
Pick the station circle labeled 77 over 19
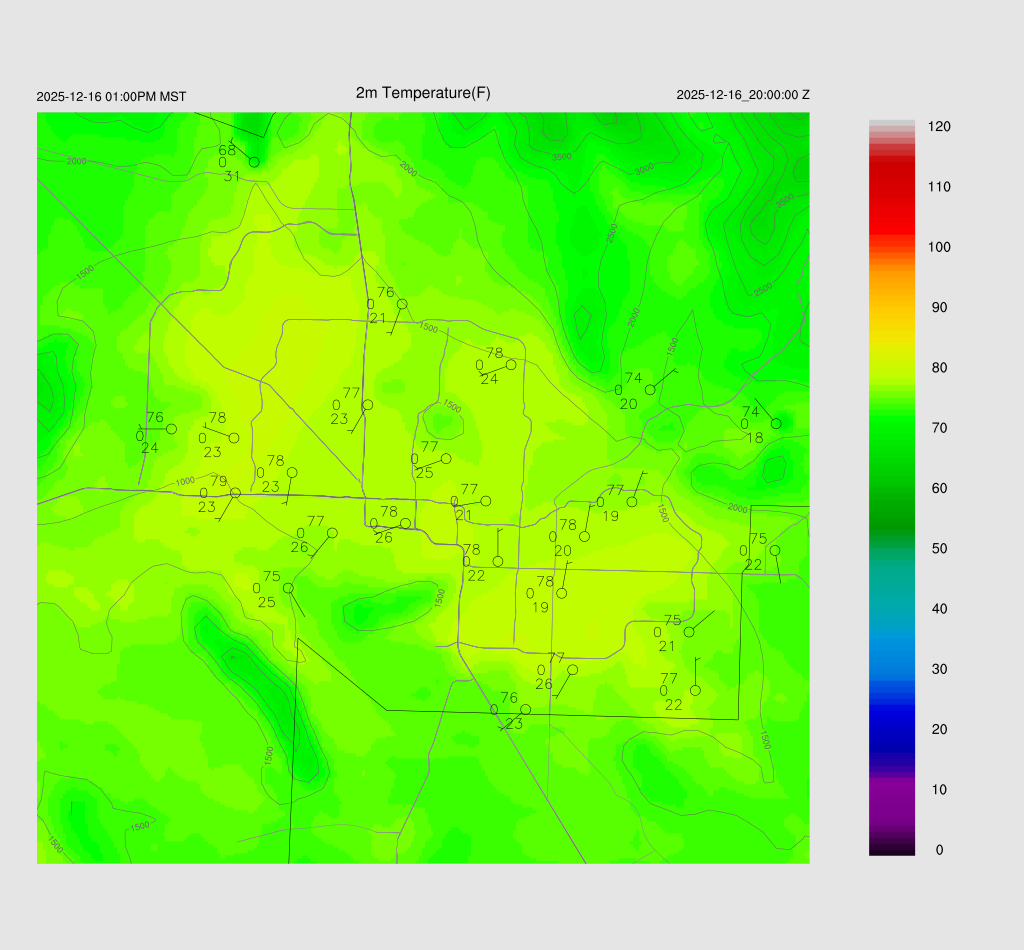click(x=632, y=502)
